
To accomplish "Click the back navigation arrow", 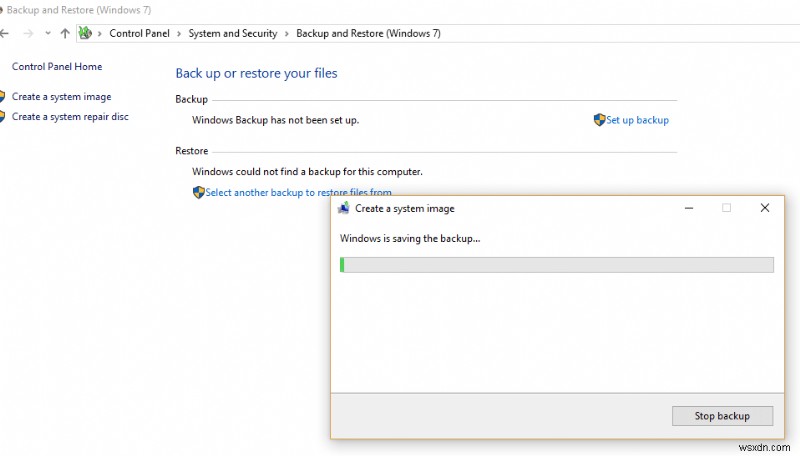I will pyautogui.click(x=5, y=33).
